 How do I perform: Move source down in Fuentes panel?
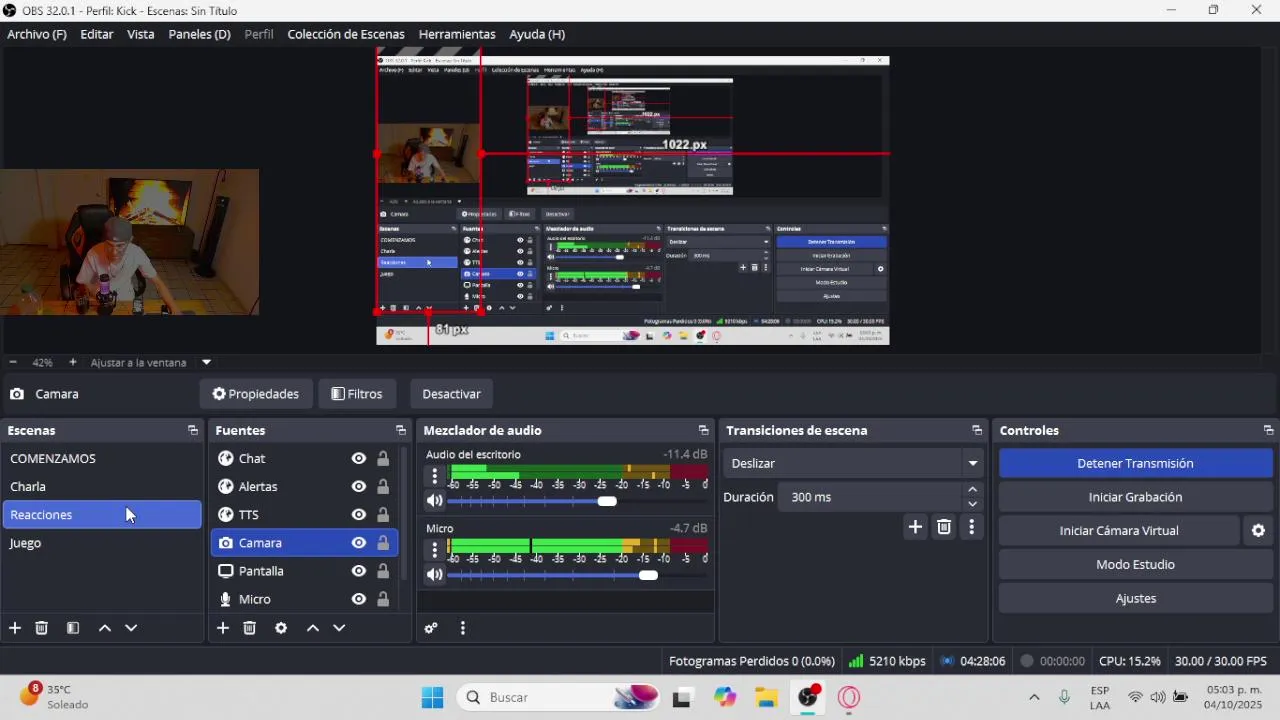point(339,628)
